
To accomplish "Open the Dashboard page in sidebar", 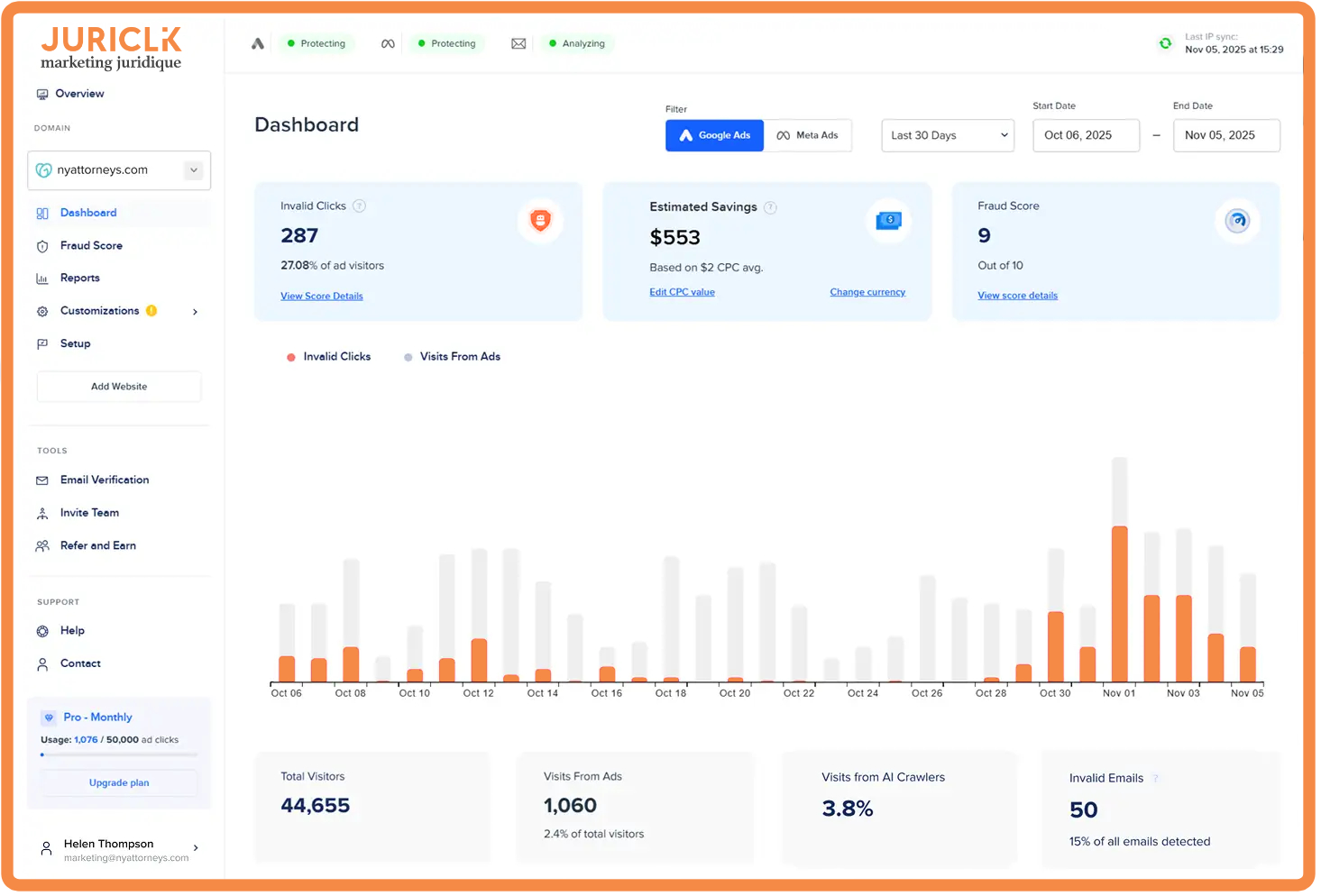I will pos(119,213).
